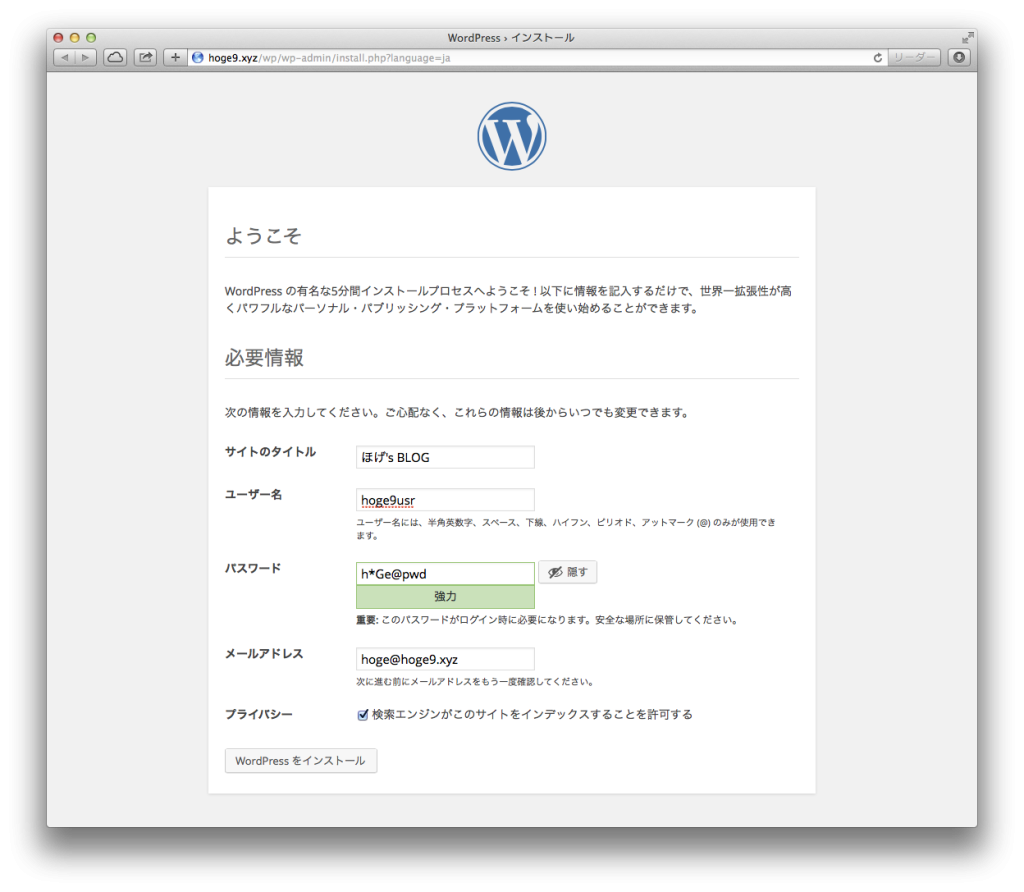The height and width of the screenshot is (892, 1024).
Task: Click the サイトのタイトル label
Action: point(270,451)
